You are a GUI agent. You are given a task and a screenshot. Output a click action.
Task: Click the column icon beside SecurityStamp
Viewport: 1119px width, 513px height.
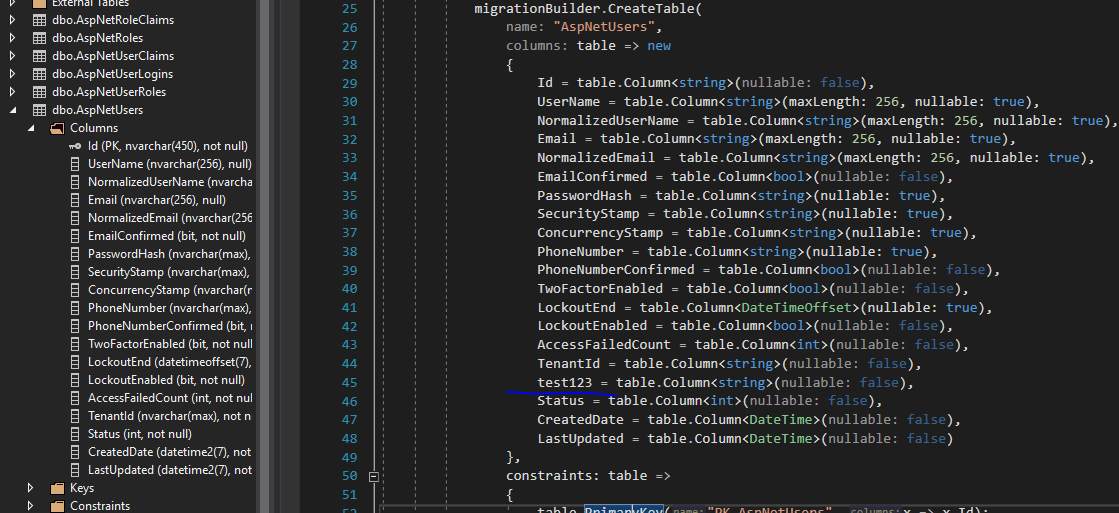point(75,272)
